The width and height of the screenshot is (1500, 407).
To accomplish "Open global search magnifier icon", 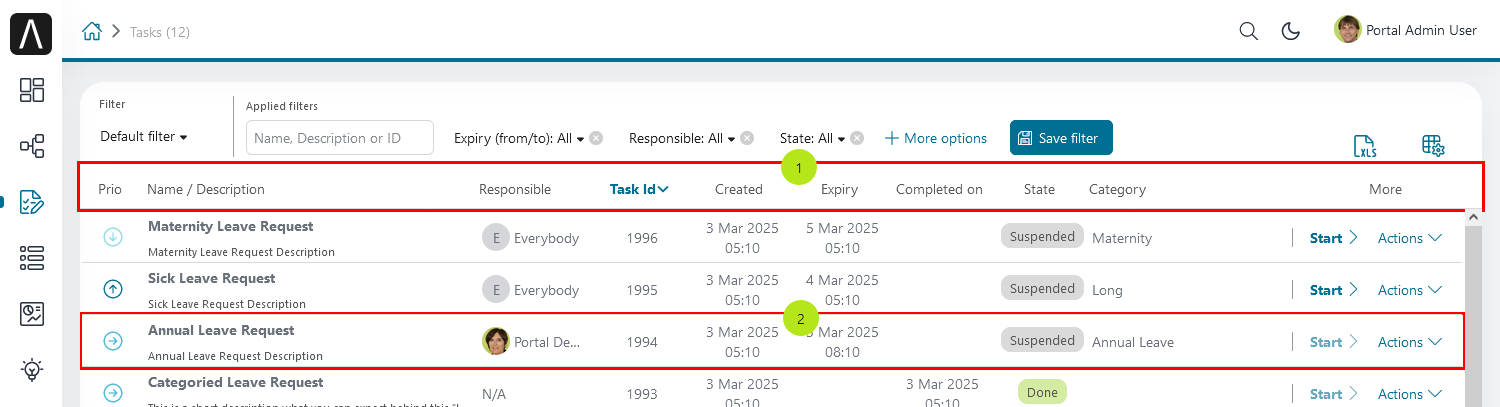I will click(1248, 31).
